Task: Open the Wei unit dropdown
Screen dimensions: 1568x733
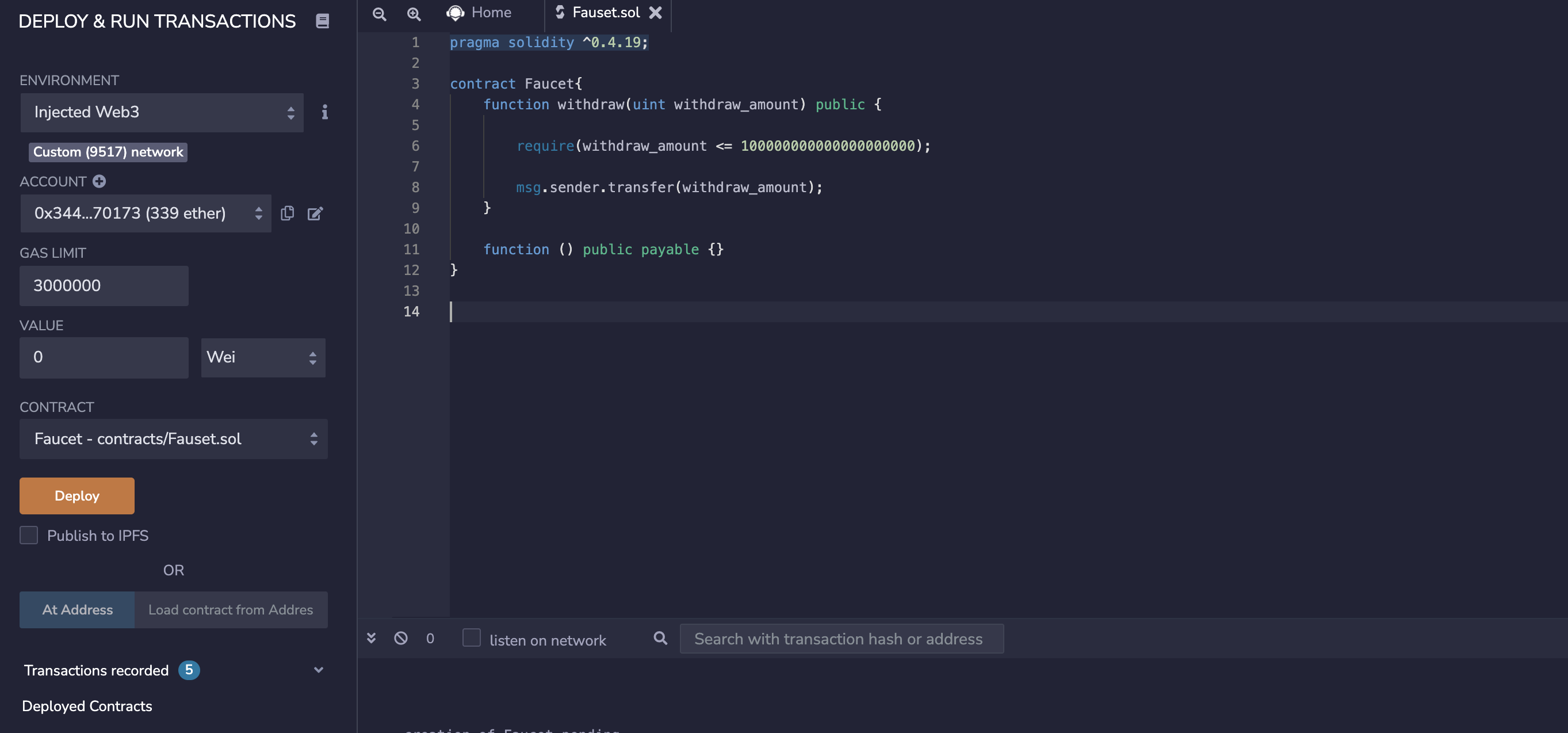Action: [263, 357]
